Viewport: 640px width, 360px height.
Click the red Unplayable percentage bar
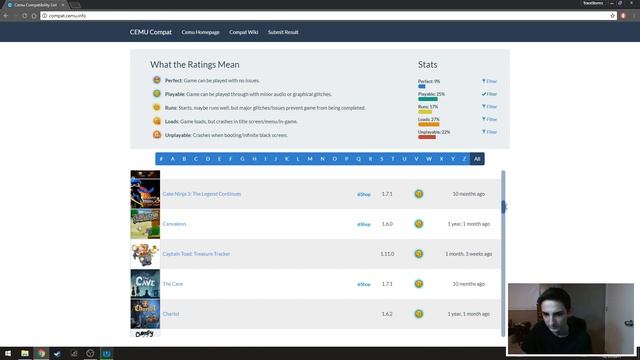point(427,137)
